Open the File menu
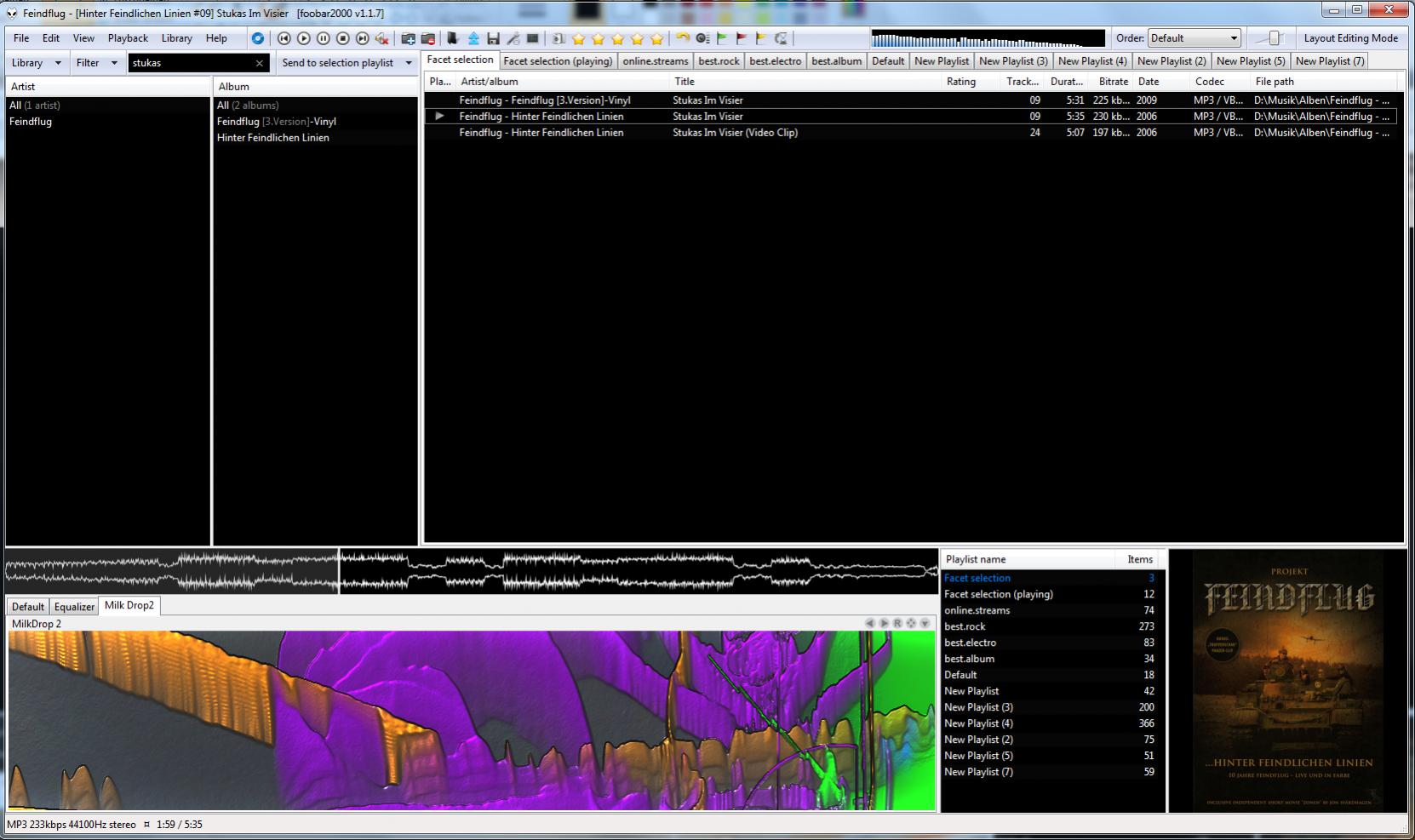The width and height of the screenshot is (1415, 840). tap(21, 38)
